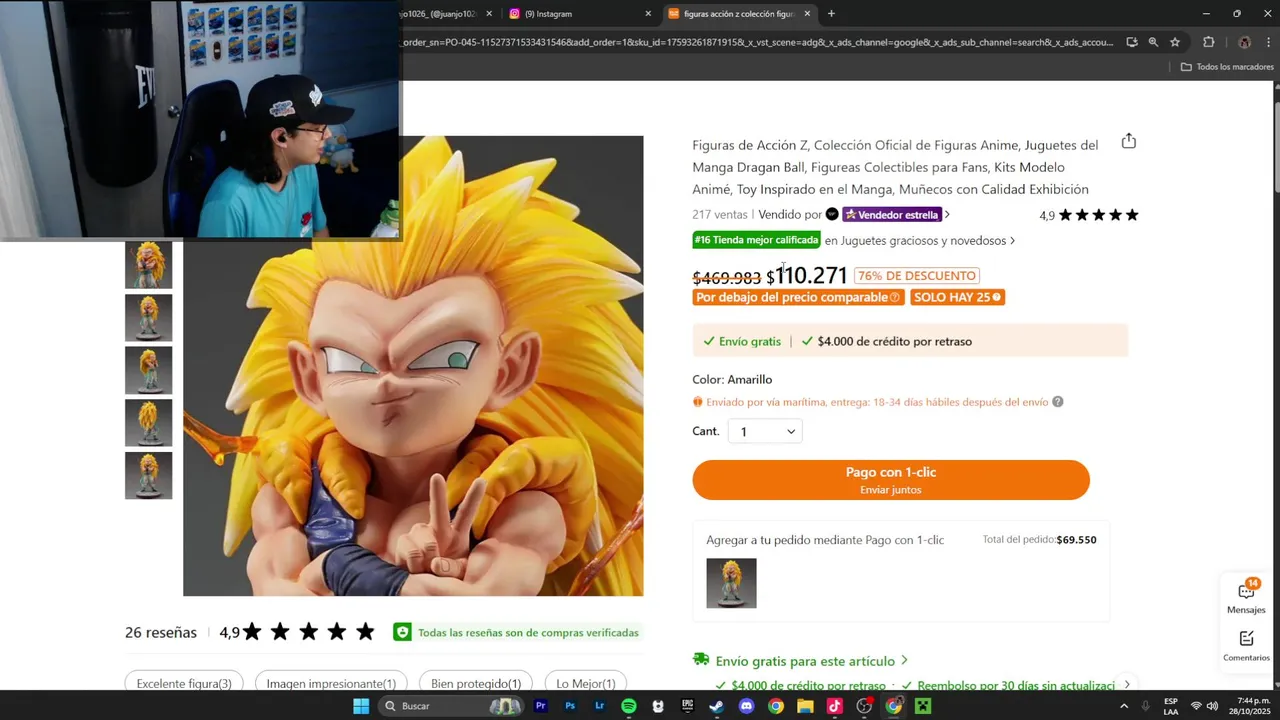The height and width of the screenshot is (720, 1280).
Task: Filter reviews by Lo Mejor(1)
Action: click(x=586, y=683)
